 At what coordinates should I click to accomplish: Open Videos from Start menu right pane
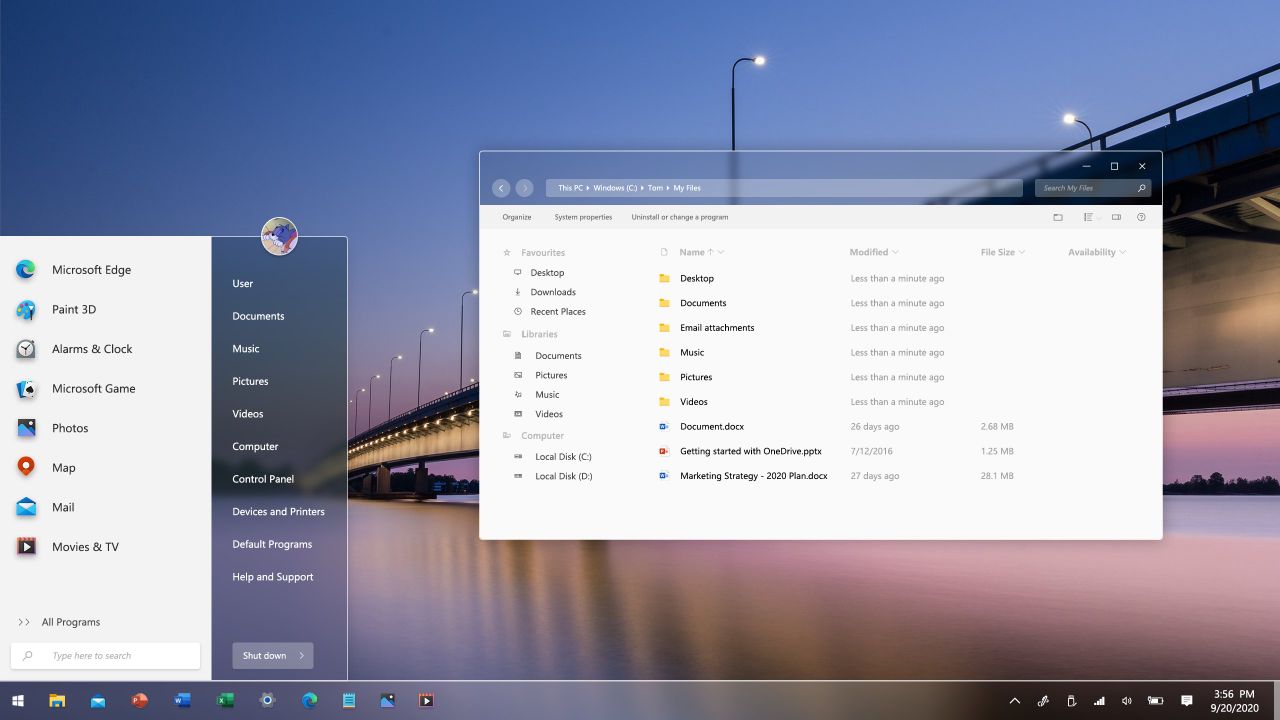click(x=248, y=413)
